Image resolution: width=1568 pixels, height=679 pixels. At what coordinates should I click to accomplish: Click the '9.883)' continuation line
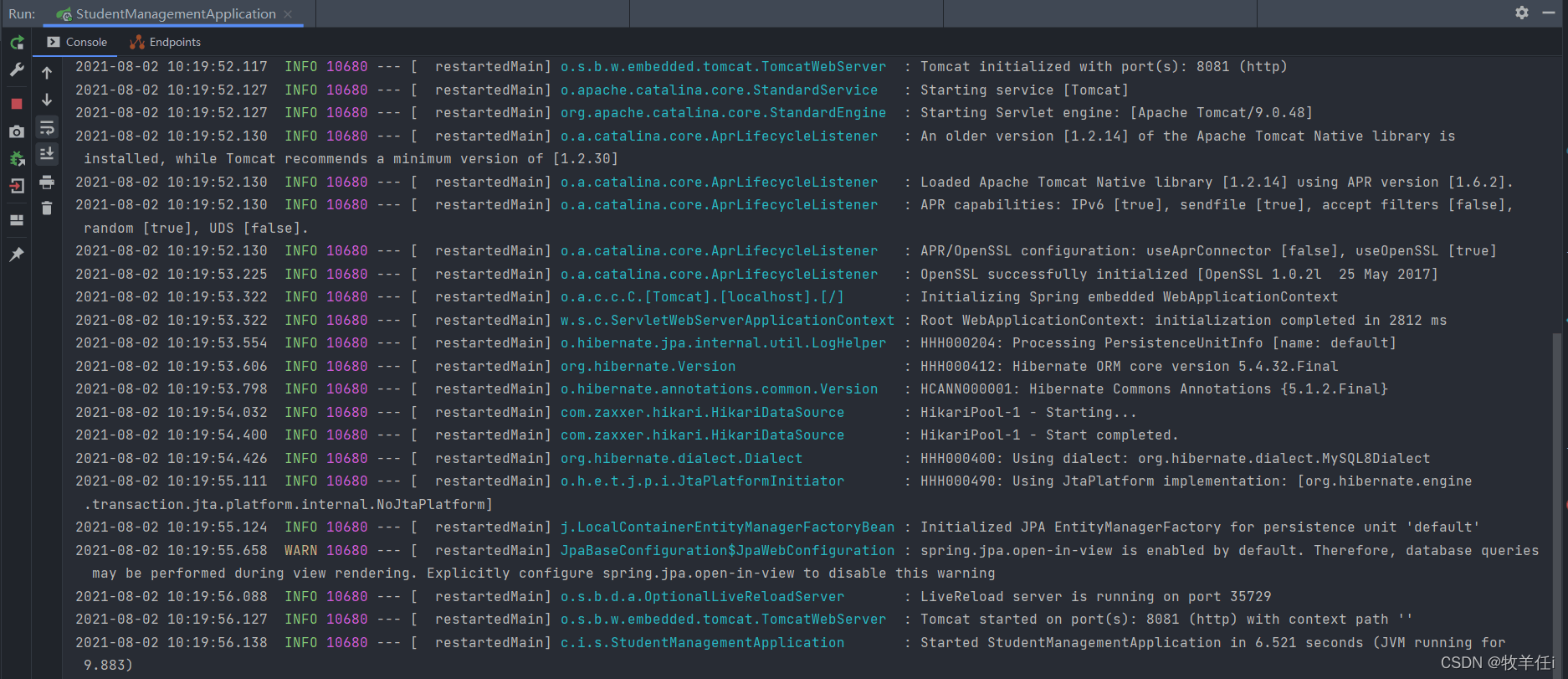[x=108, y=665]
